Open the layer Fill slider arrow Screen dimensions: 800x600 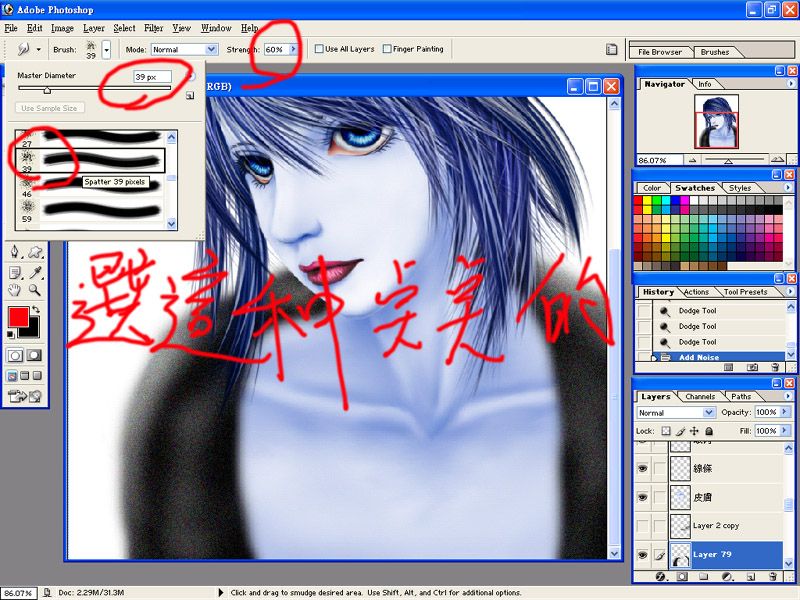(785, 431)
